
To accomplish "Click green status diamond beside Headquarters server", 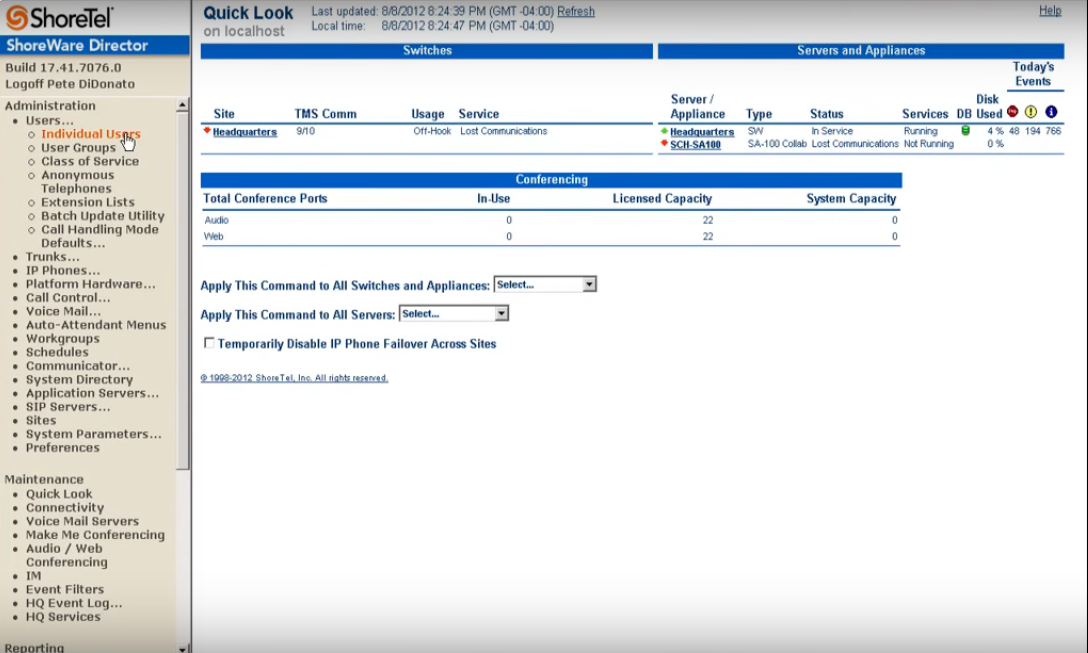I will [664, 131].
